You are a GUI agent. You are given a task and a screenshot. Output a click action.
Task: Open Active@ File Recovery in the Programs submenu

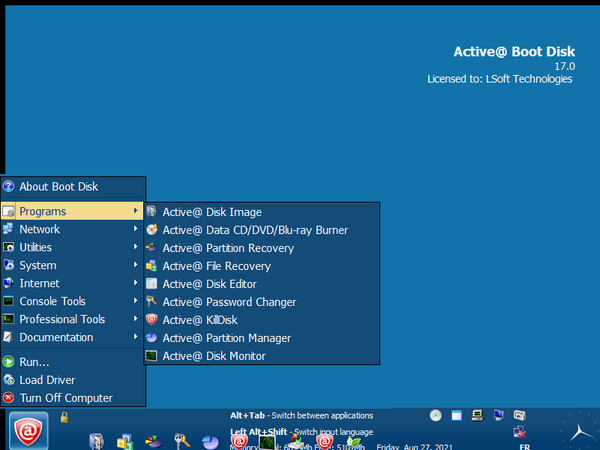click(x=262, y=266)
